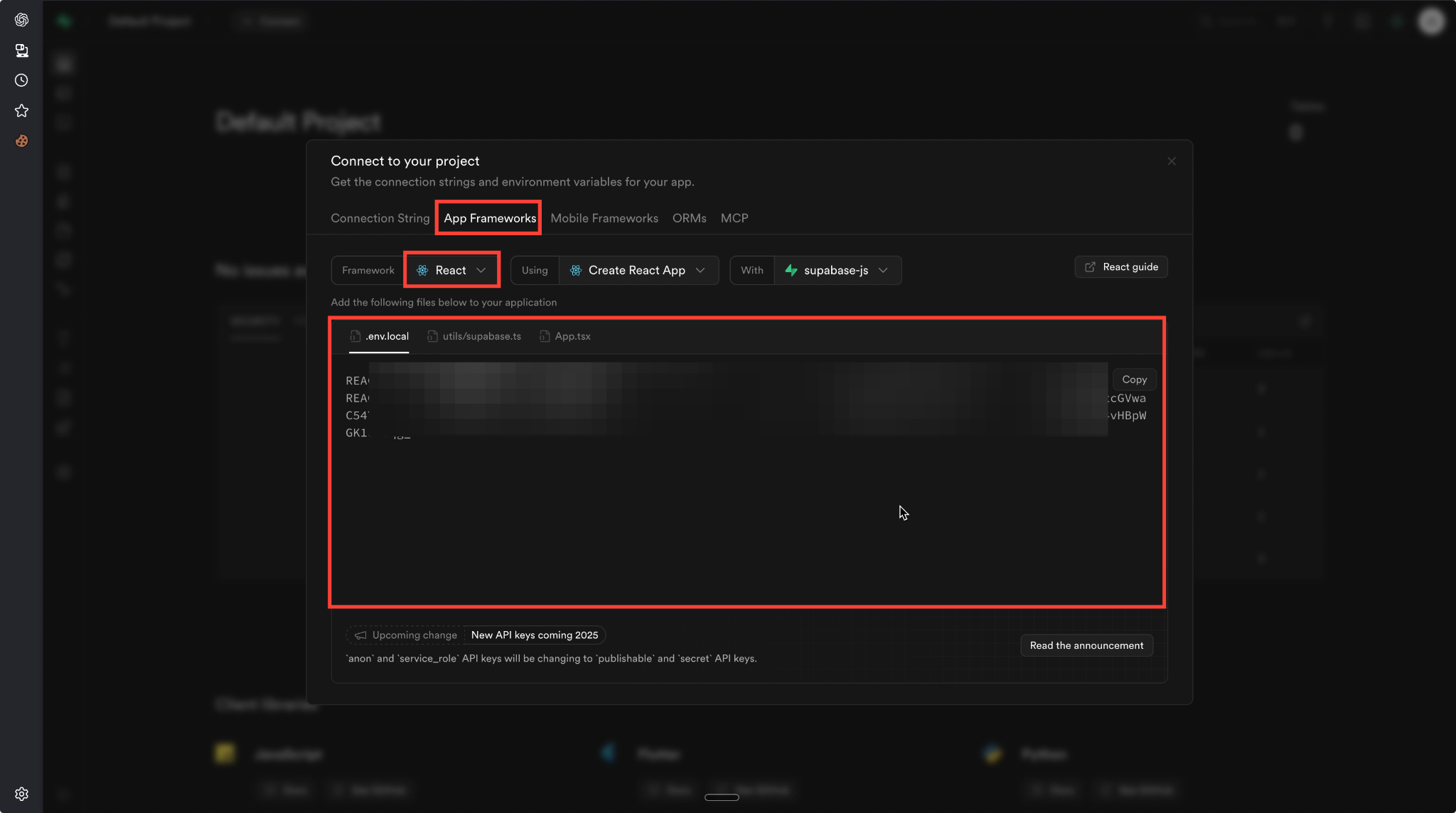Viewport: 1456px width, 813px height.
Task: Open settings gear in bottom-left corner
Action: pos(21,794)
